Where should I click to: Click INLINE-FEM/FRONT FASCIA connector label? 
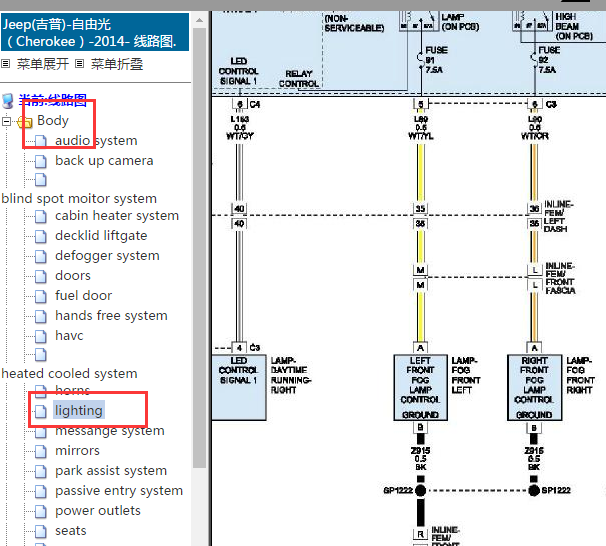point(560,278)
